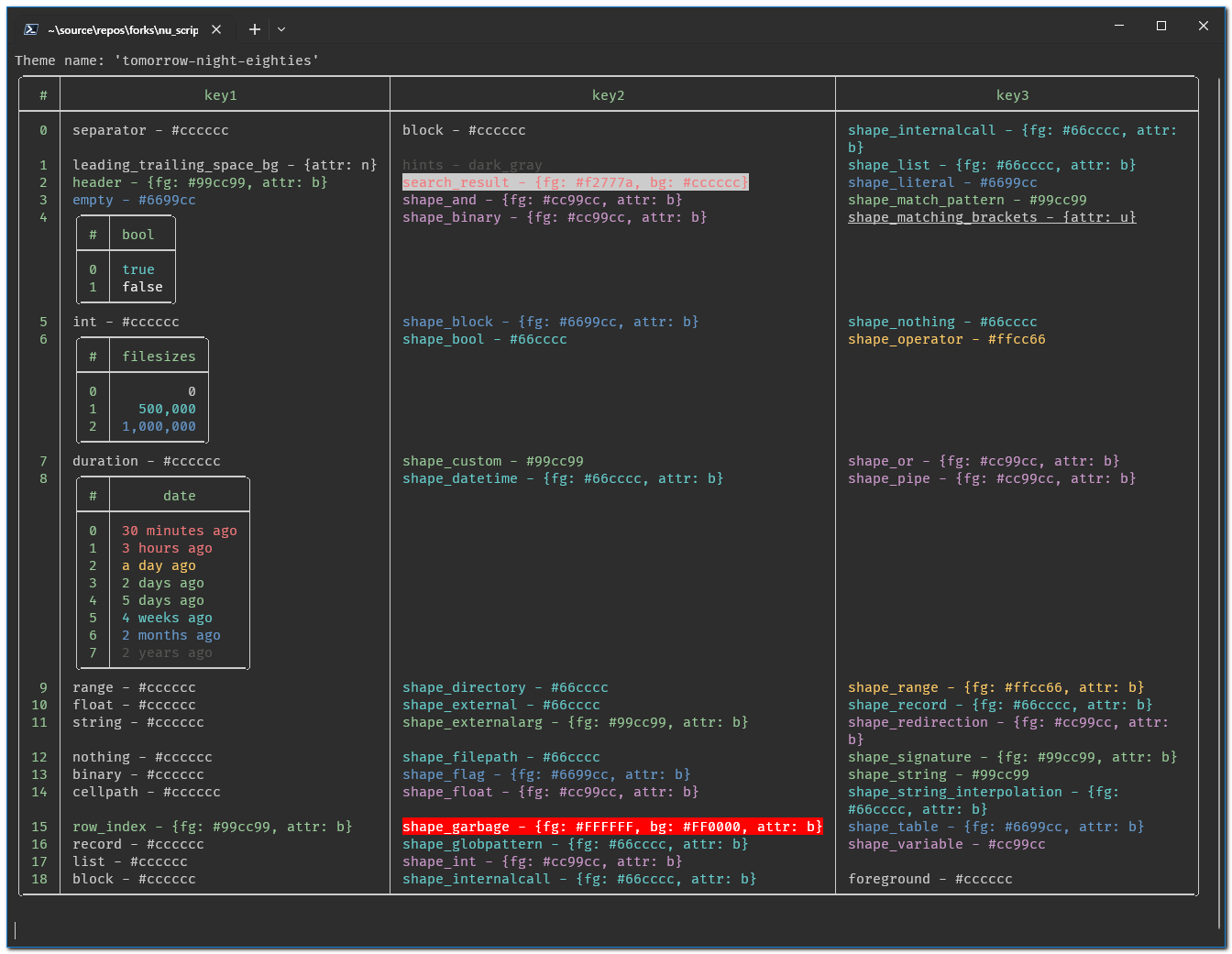Click the 'shape_range' entry
The height and width of the screenshot is (954, 1232).
click(996, 687)
